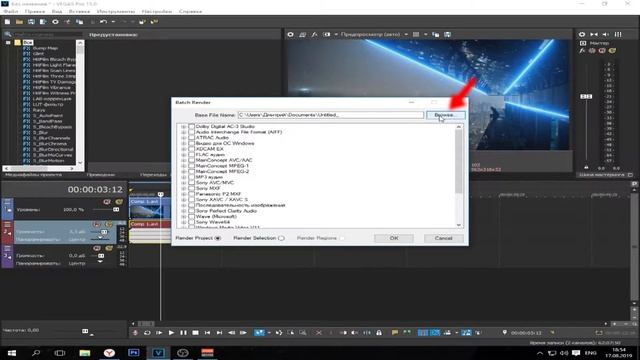Expand the Sony Perfect Clarity Audio node
Viewport: 640px width, 360px height.
(184, 211)
